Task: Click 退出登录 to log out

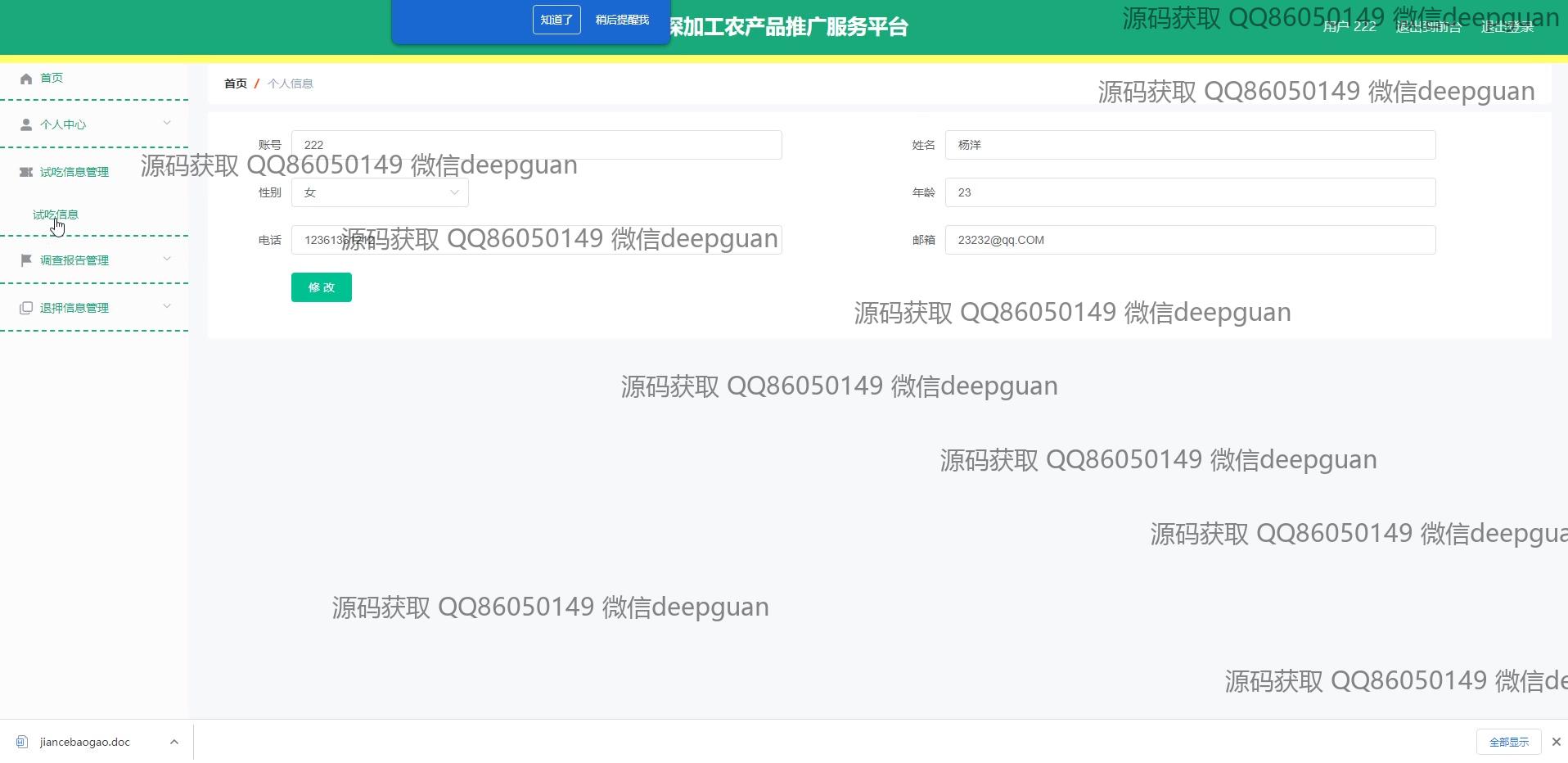Action: coord(1507,27)
